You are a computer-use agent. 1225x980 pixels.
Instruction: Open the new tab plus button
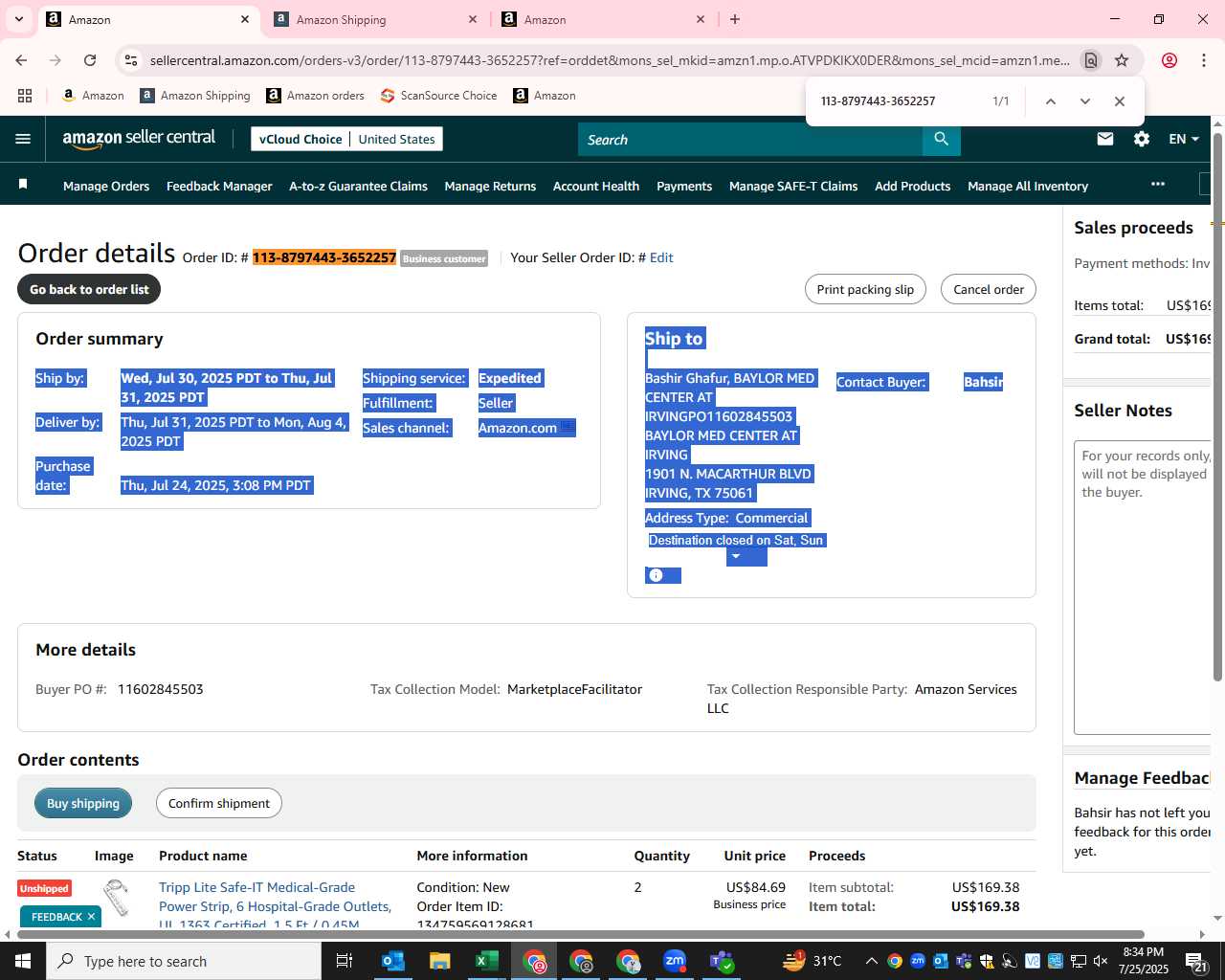pyautogui.click(x=735, y=19)
